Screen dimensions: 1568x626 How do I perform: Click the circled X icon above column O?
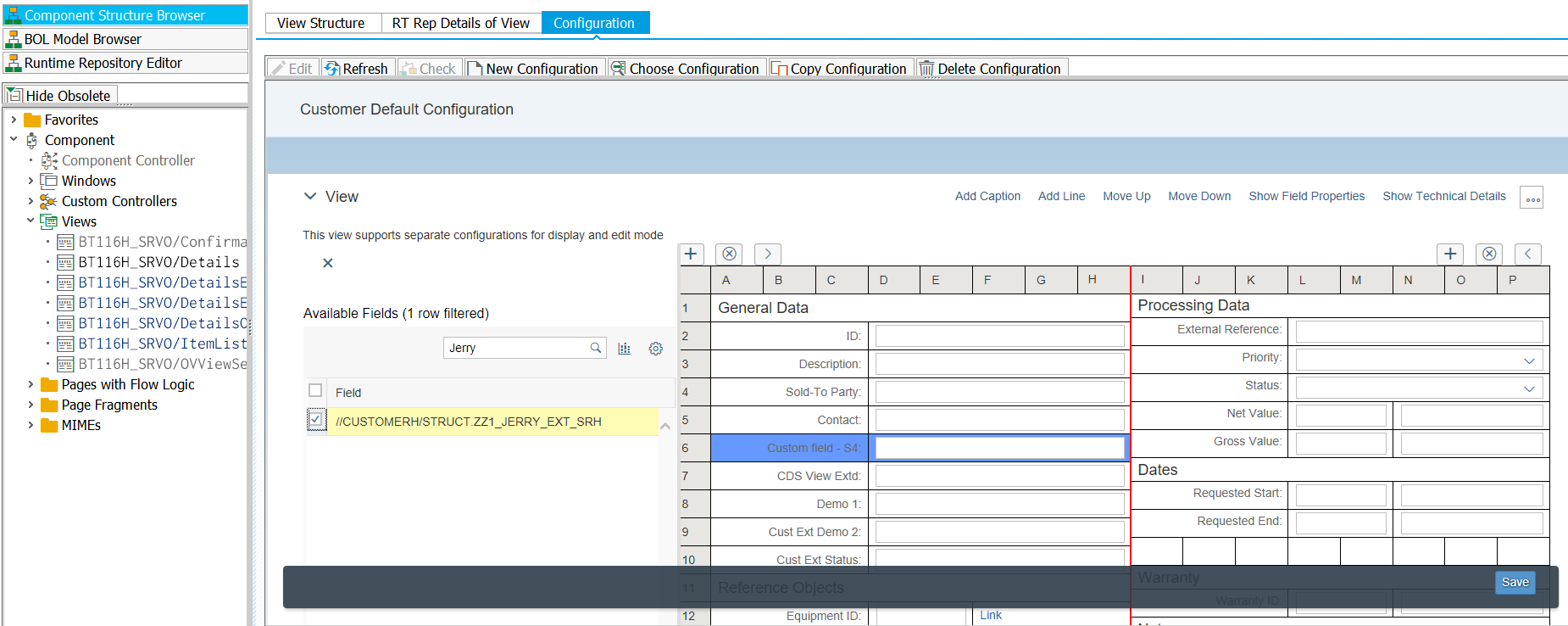coord(1489,254)
